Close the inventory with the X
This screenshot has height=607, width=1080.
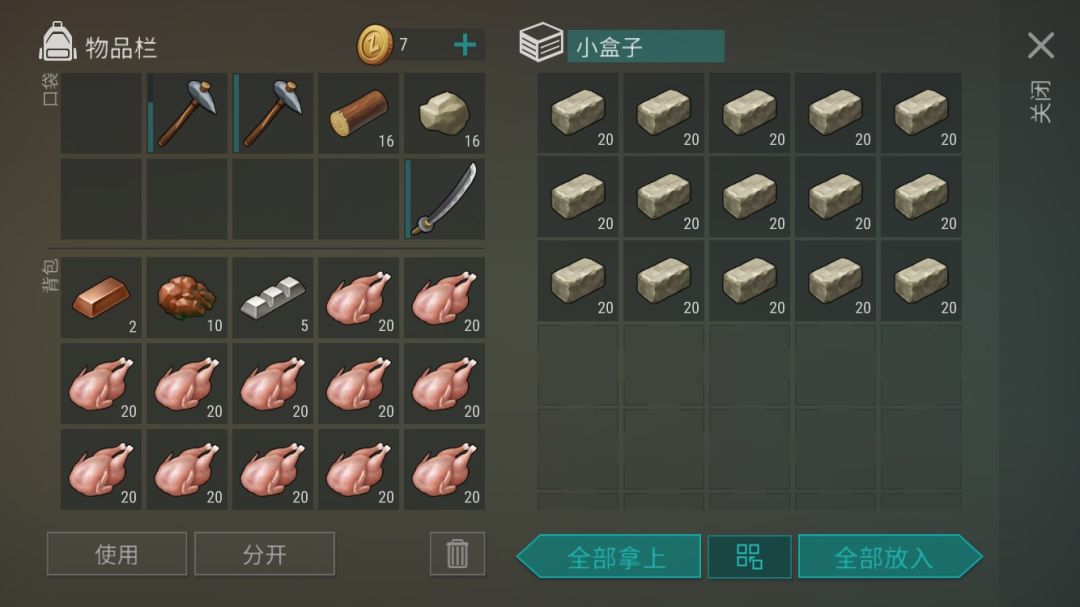(1041, 45)
